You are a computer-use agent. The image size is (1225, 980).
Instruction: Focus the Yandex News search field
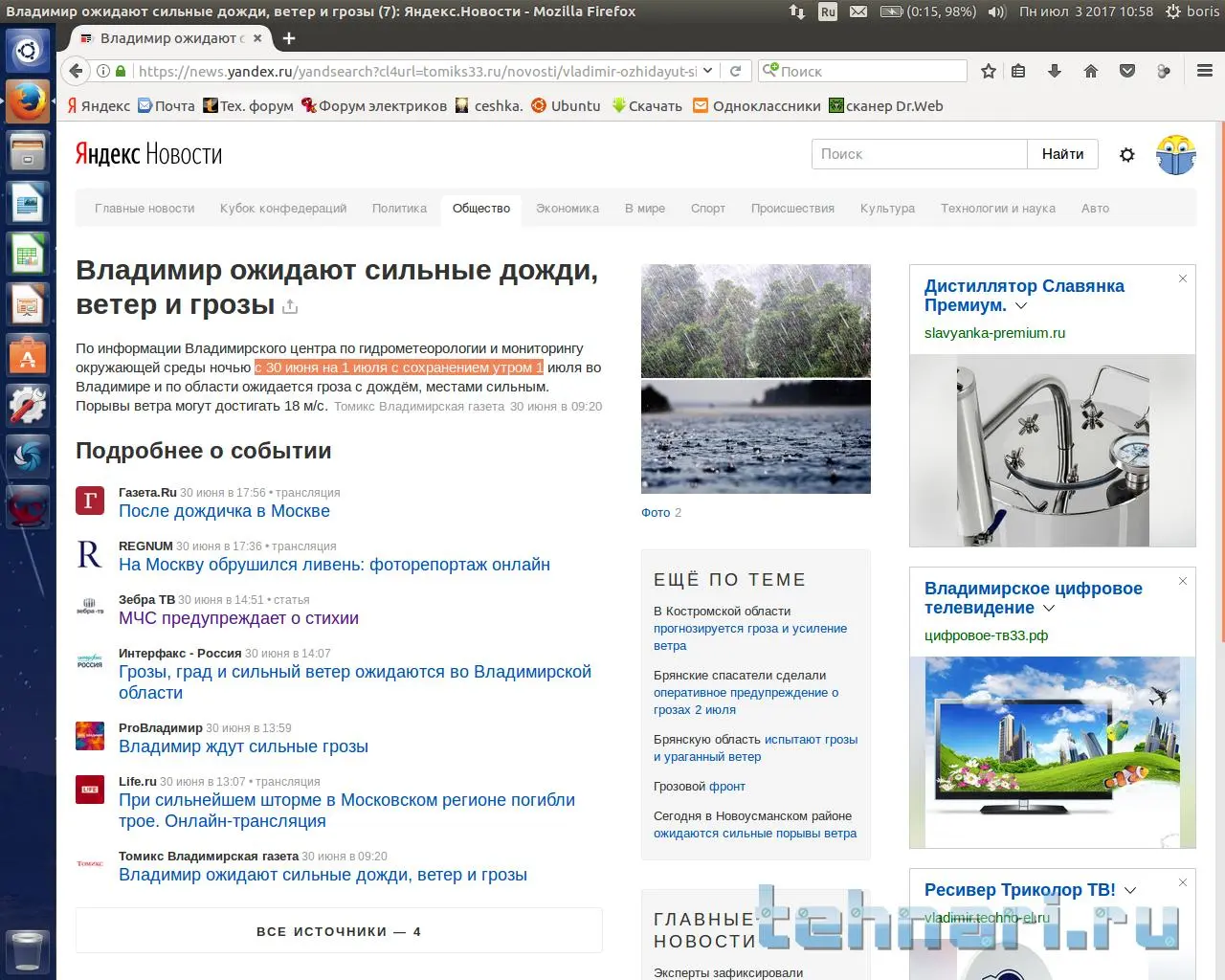click(x=920, y=154)
